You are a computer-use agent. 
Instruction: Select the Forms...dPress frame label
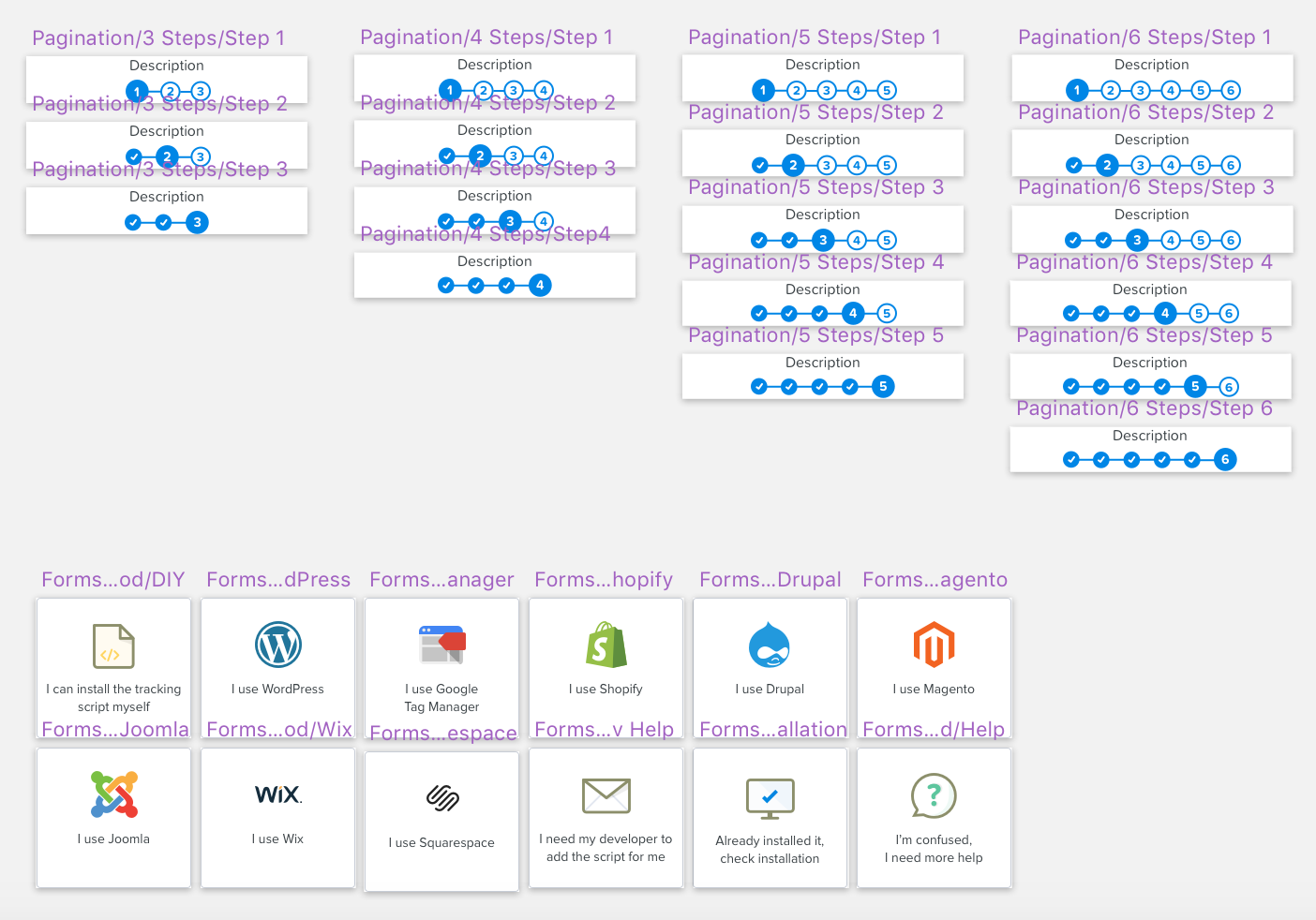278,580
